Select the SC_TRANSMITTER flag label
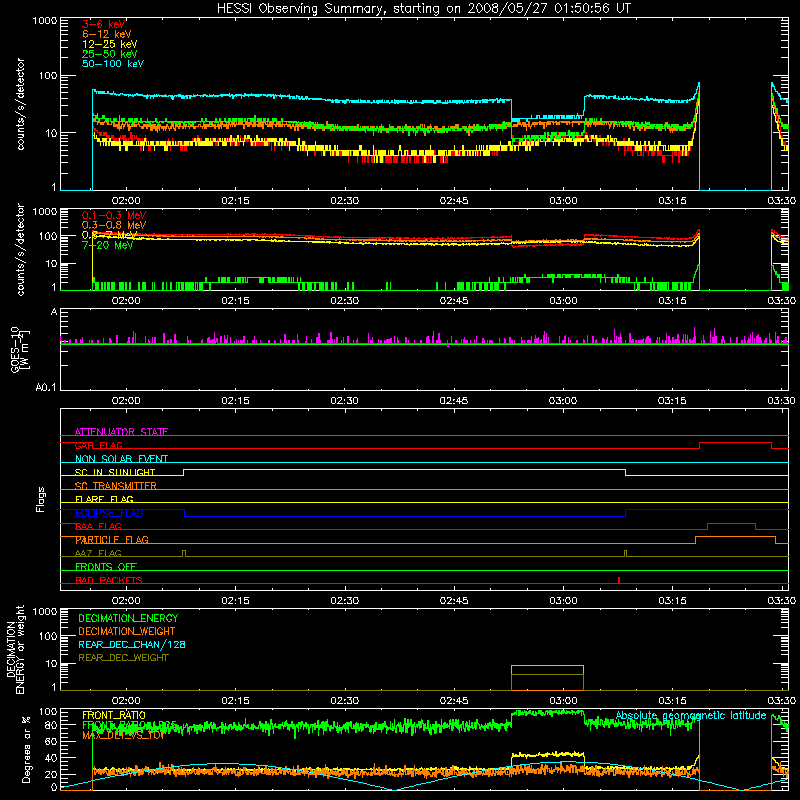Viewport: 800px width, 800px height. point(115,486)
